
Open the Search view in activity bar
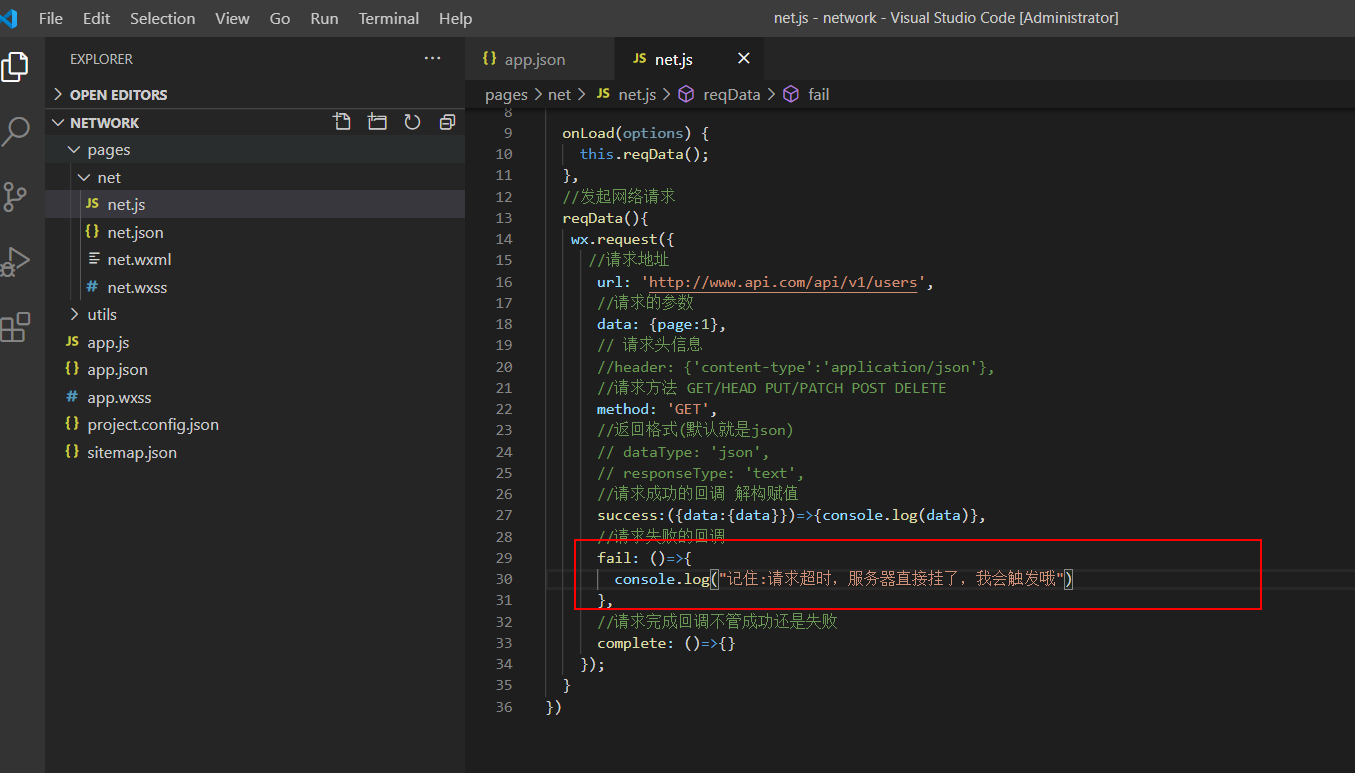click(15, 131)
